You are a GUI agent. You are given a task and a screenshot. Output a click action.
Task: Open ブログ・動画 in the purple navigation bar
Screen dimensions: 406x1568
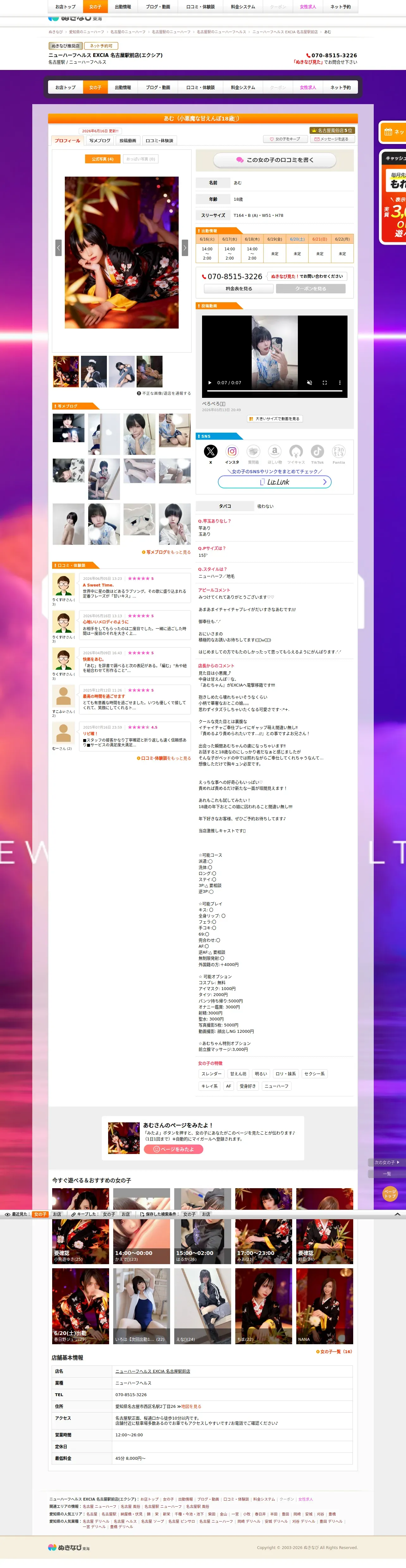coord(158,88)
